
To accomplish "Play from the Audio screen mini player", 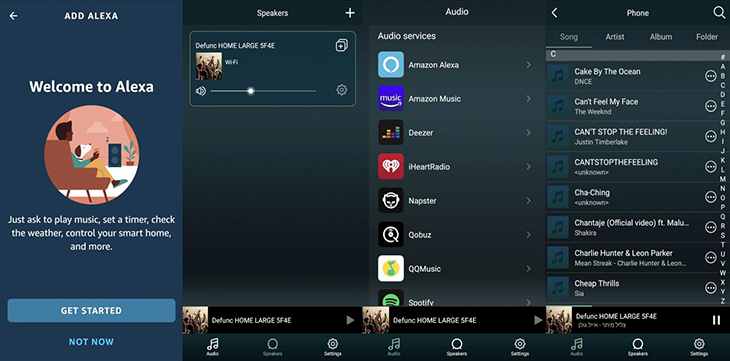I will (x=538, y=320).
